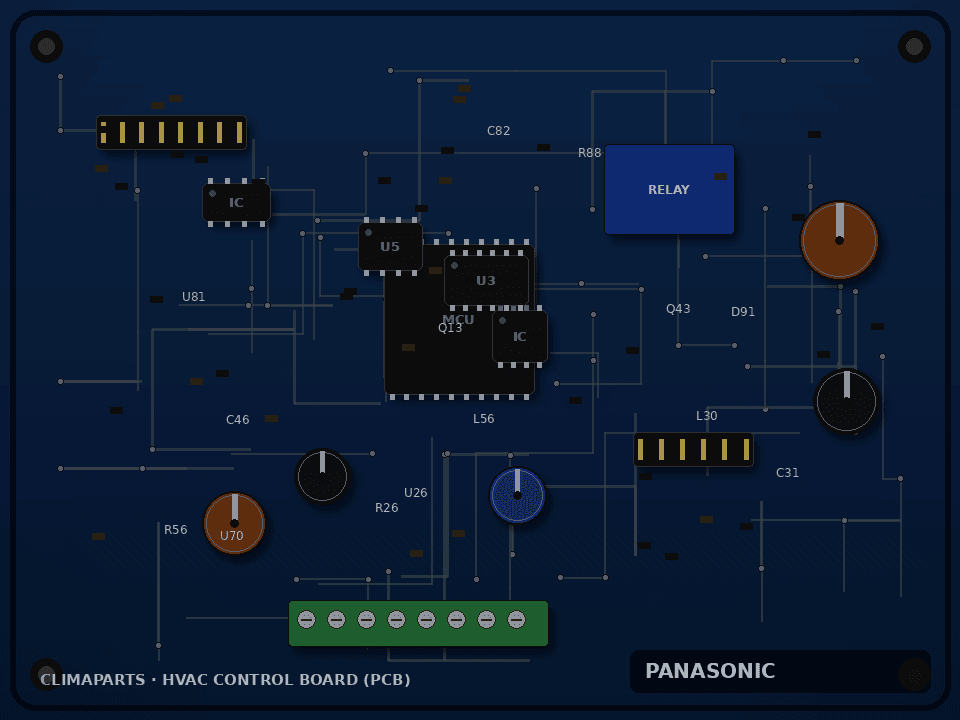960x720 pixels.
Task: Select the brown U70 potentiometer
Action: [234, 523]
